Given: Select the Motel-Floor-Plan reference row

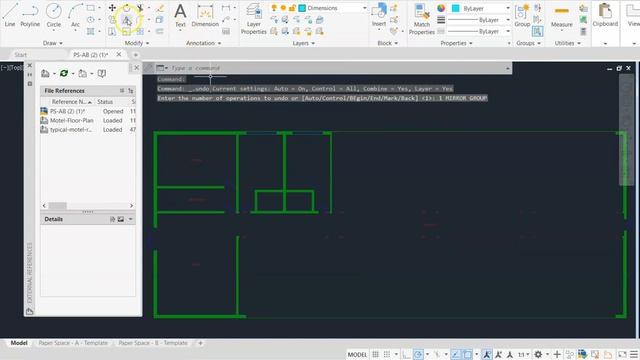Looking at the screenshot, I should [x=88, y=120].
